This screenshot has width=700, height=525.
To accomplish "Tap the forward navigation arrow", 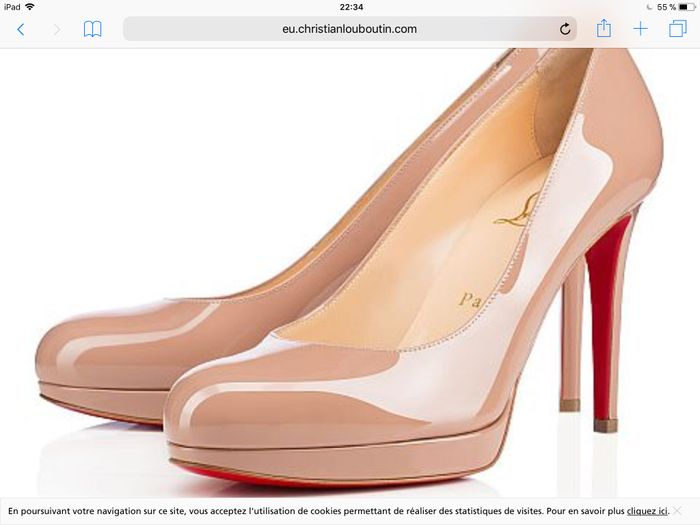I will 56,29.
